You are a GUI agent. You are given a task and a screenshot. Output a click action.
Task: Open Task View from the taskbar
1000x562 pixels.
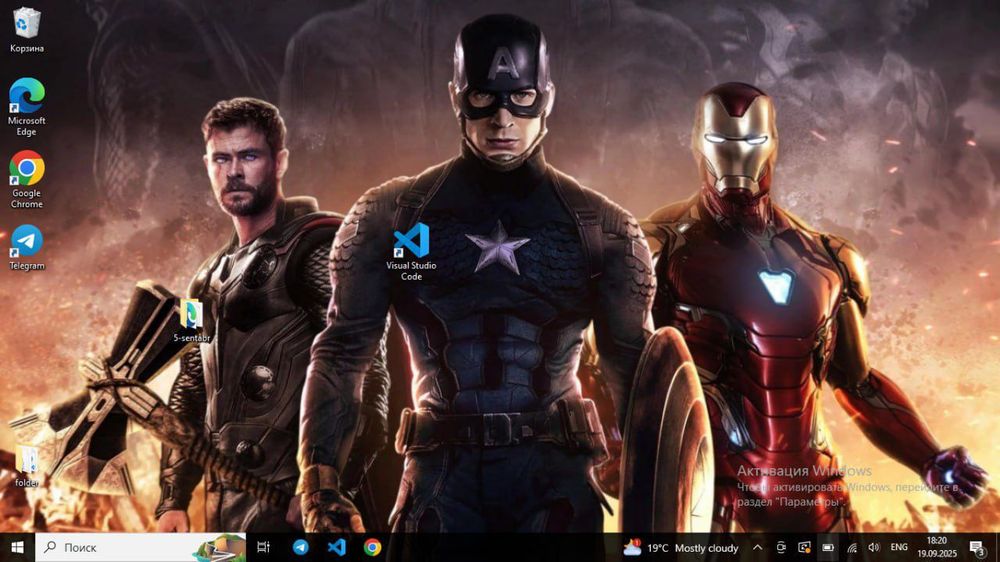[x=263, y=547]
